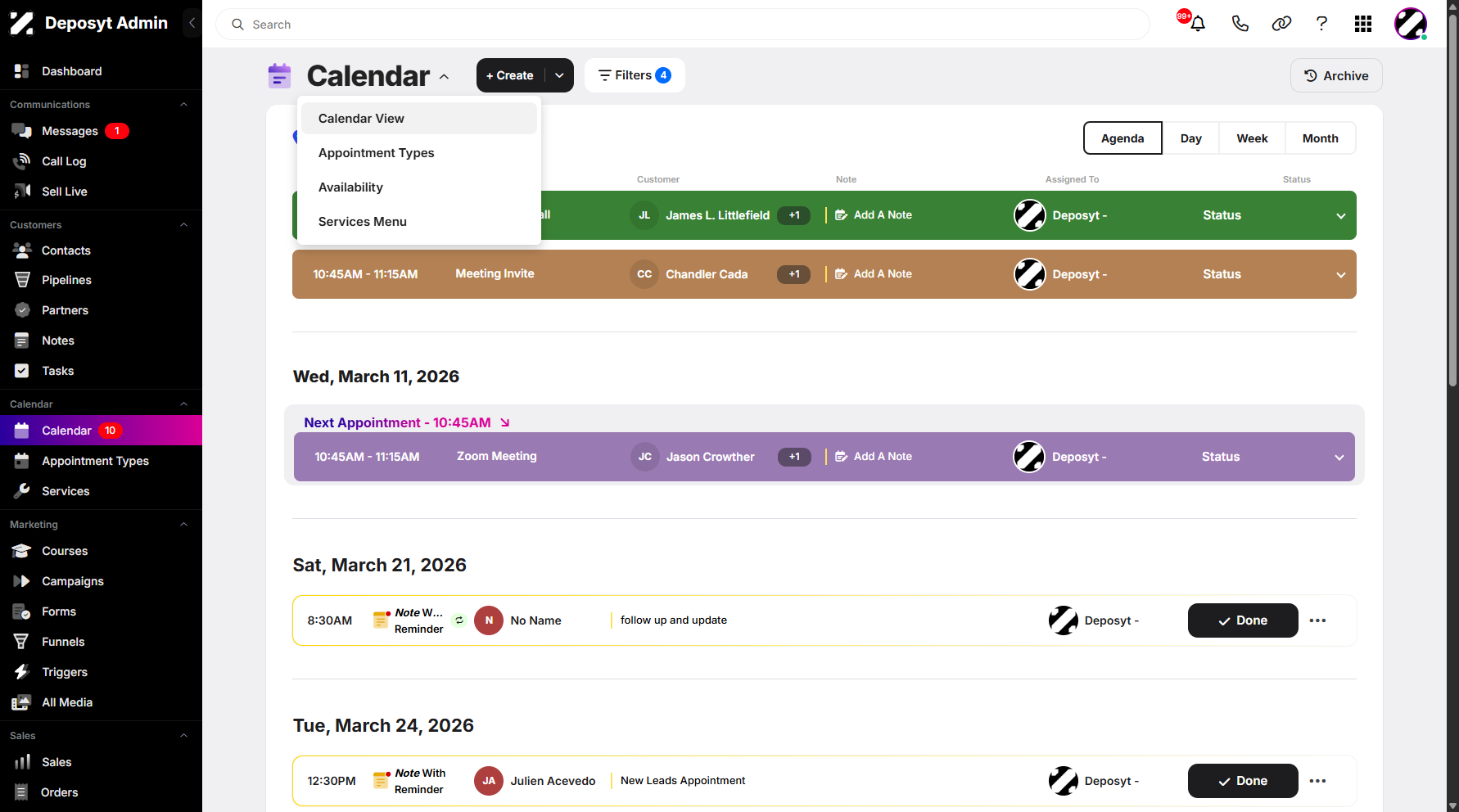Mark the follow up and update reminder Done

tap(1243, 620)
